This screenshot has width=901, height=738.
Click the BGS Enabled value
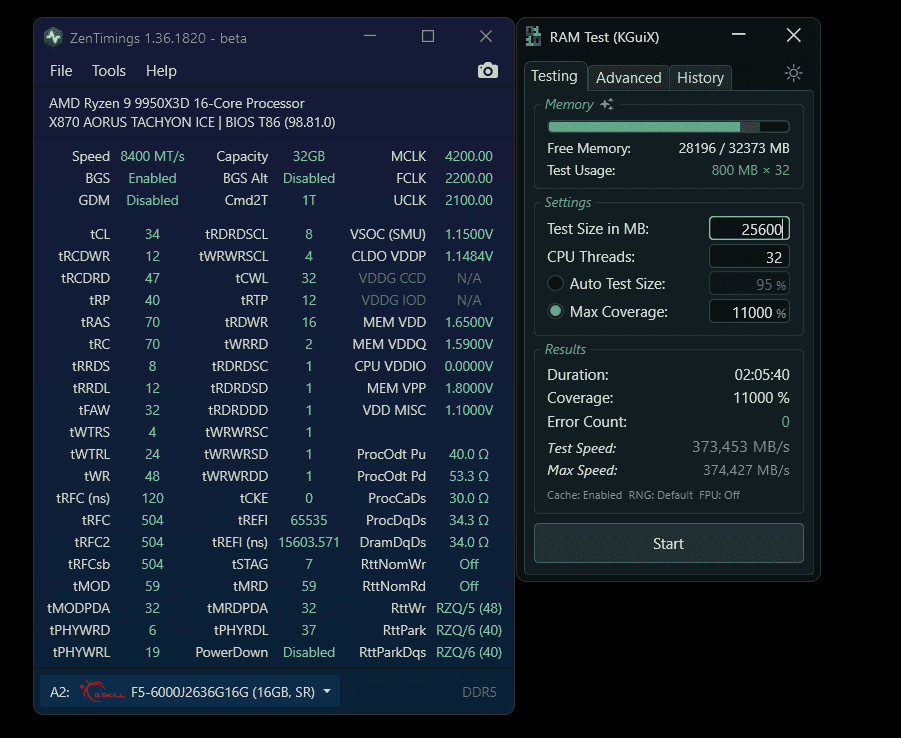(x=152, y=178)
